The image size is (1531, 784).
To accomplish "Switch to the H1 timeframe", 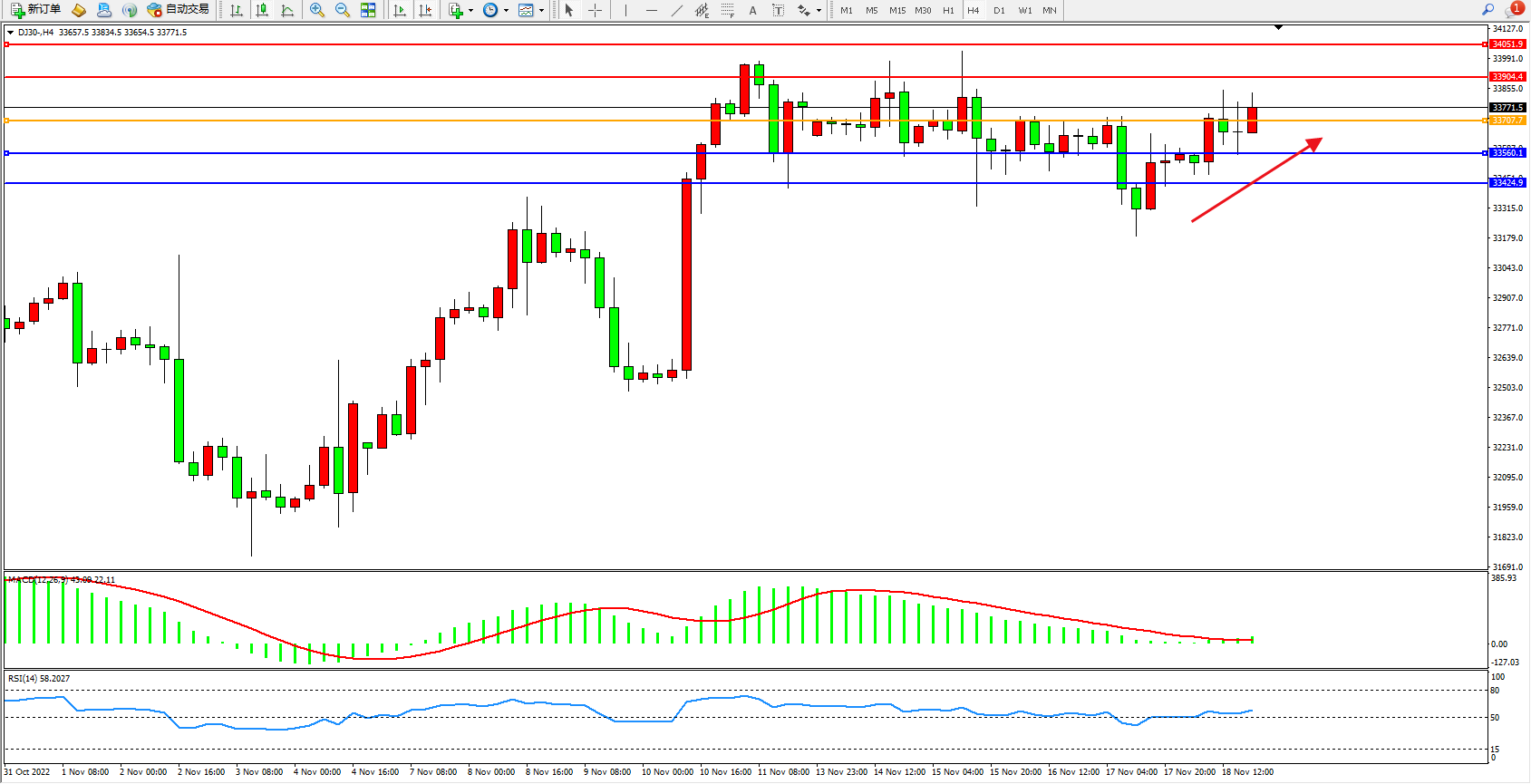I will [948, 10].
